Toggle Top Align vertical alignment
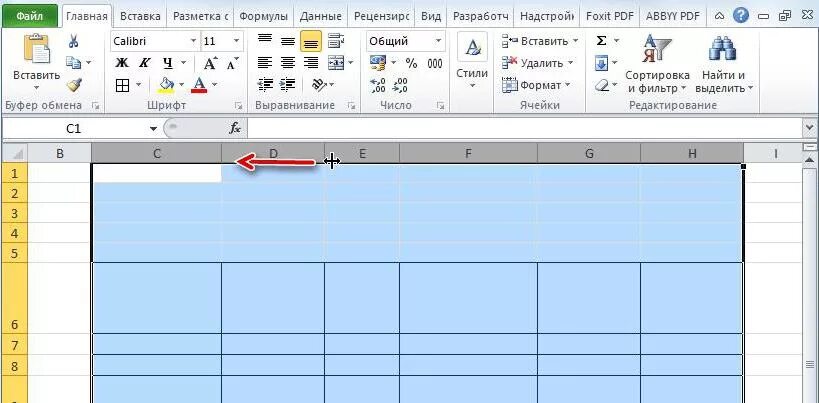The width and height of the screenshot is (819, 403). (265, 41)
